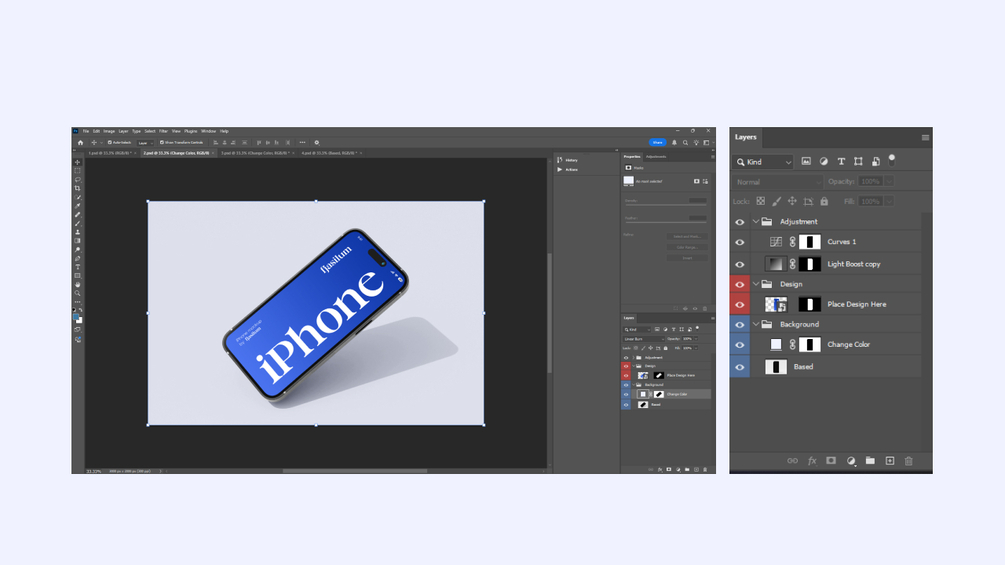Click new group folder icon in enlarged Layers panel
The image size is (1005, 565).
(870, 461)
